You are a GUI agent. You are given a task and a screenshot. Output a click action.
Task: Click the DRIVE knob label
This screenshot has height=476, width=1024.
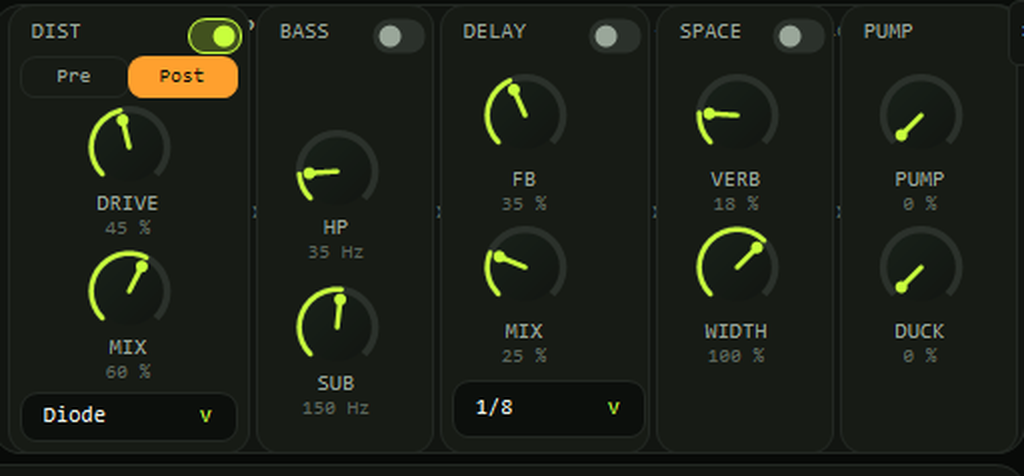128,204
